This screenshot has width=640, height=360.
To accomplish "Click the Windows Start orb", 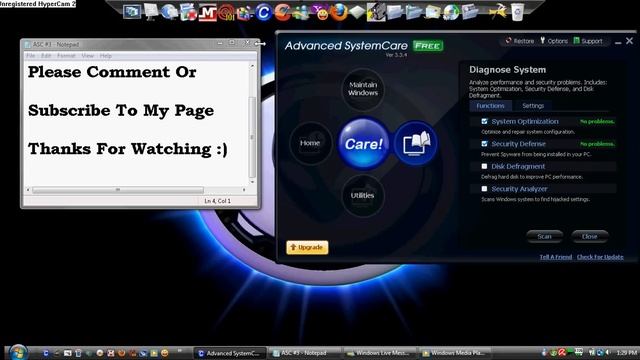I will (18, 352).
